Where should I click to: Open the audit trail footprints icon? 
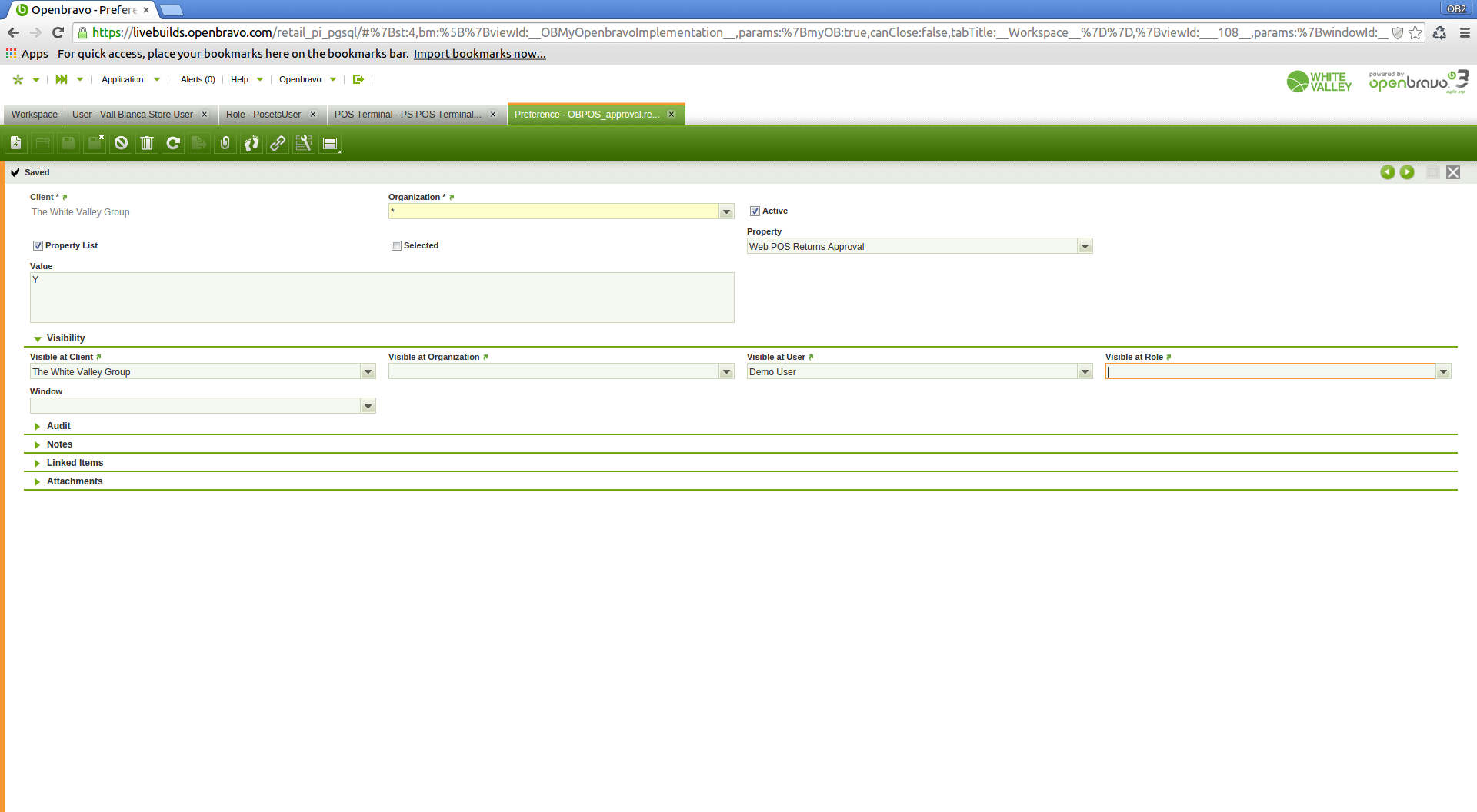252,143
